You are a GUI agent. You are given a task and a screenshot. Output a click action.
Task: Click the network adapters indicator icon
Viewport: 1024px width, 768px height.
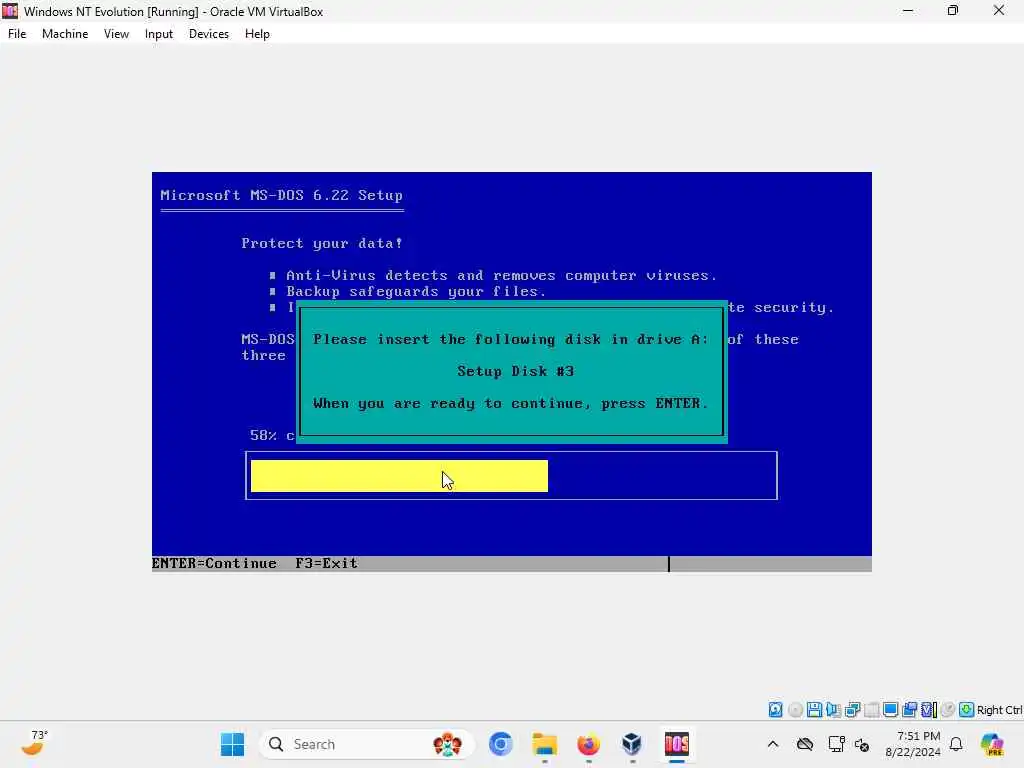click(852, 710)
